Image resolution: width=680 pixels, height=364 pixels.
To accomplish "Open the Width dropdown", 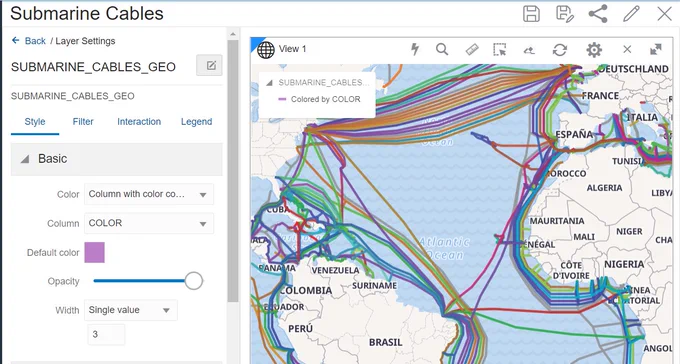I will pos(131,310).
